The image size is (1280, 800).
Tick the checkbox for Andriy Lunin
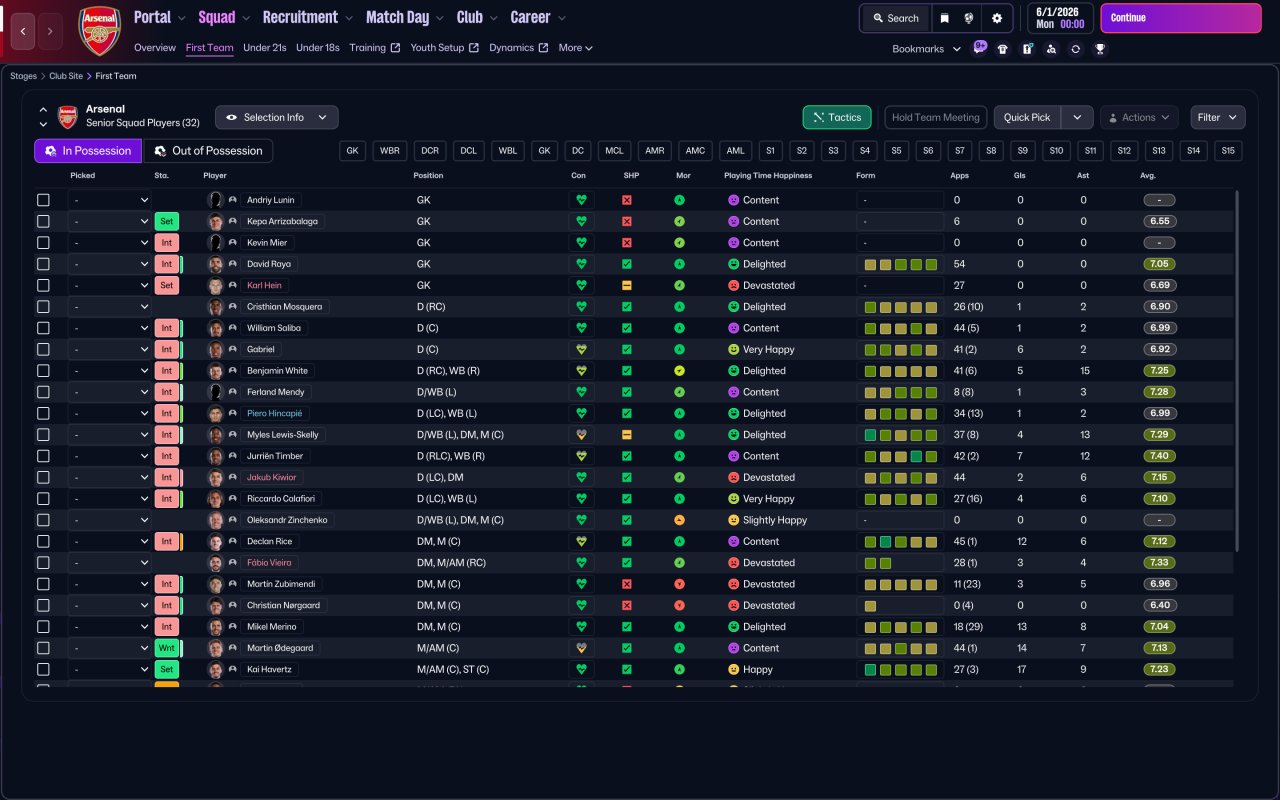pyautogui.click(x=43, y=200)
